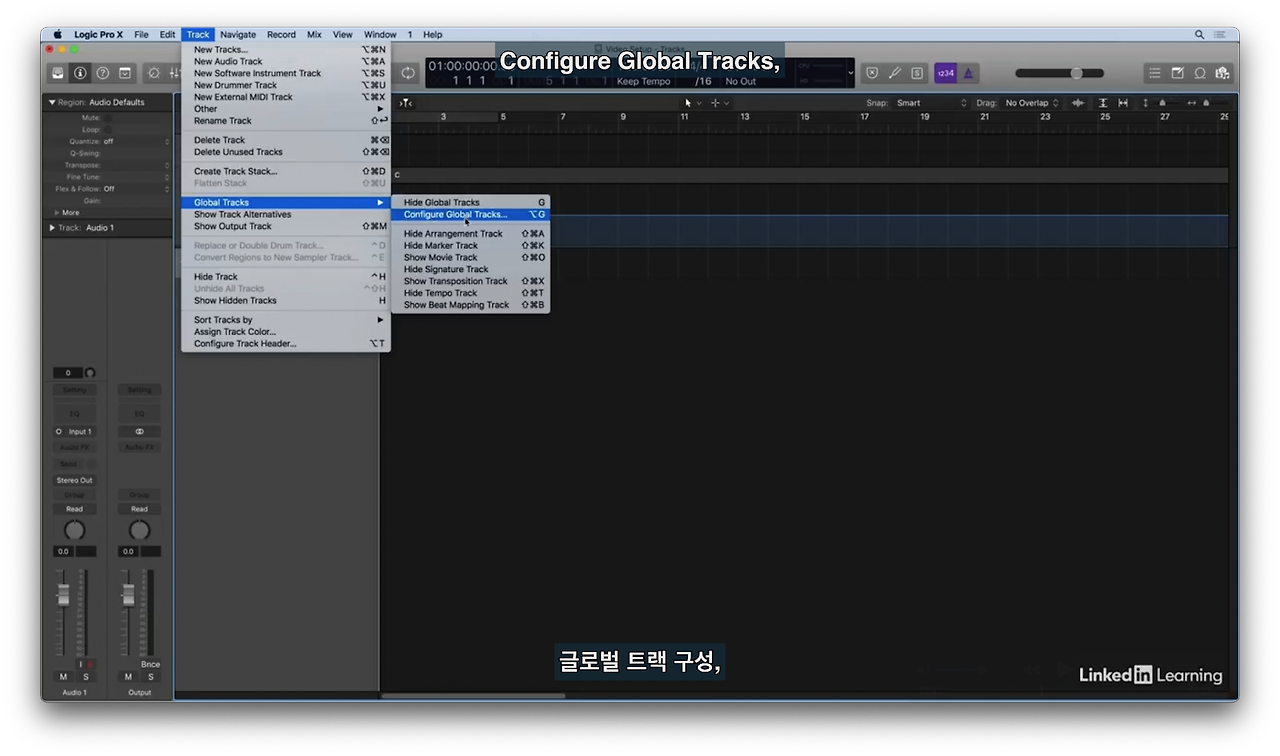The width and height of the screenshot is (1280, 756).
Task: Open the Note Pads button
Action: click(x=1177, y=73)
